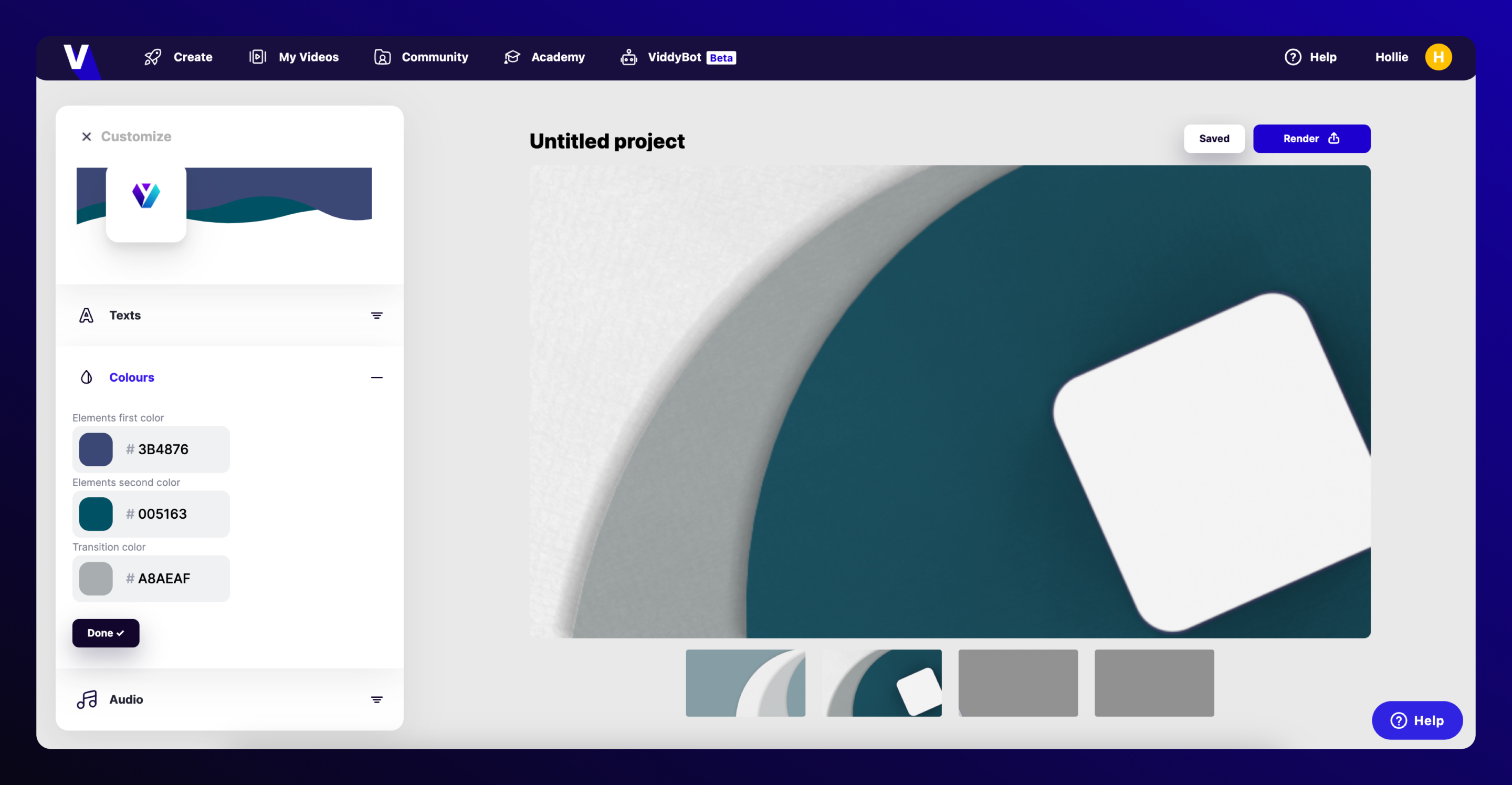
Task: Expand the Texts section filter arrow
Action: point(377,316)
